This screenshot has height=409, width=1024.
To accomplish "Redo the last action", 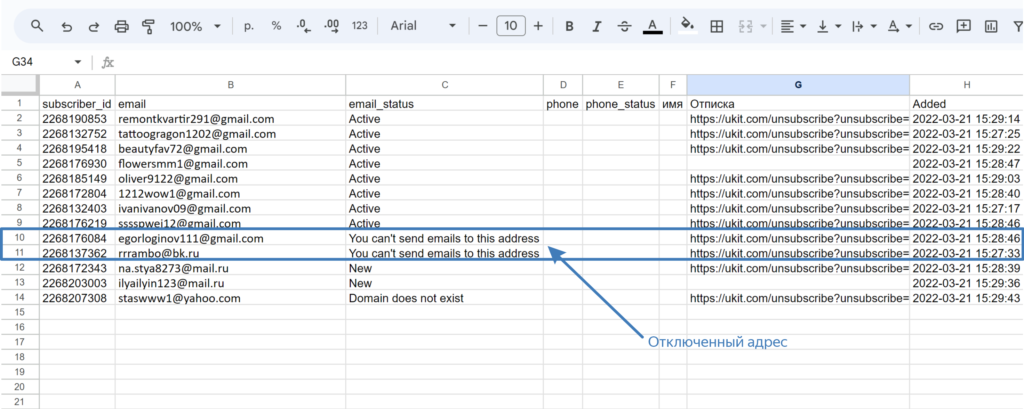I will click(93, 26).
